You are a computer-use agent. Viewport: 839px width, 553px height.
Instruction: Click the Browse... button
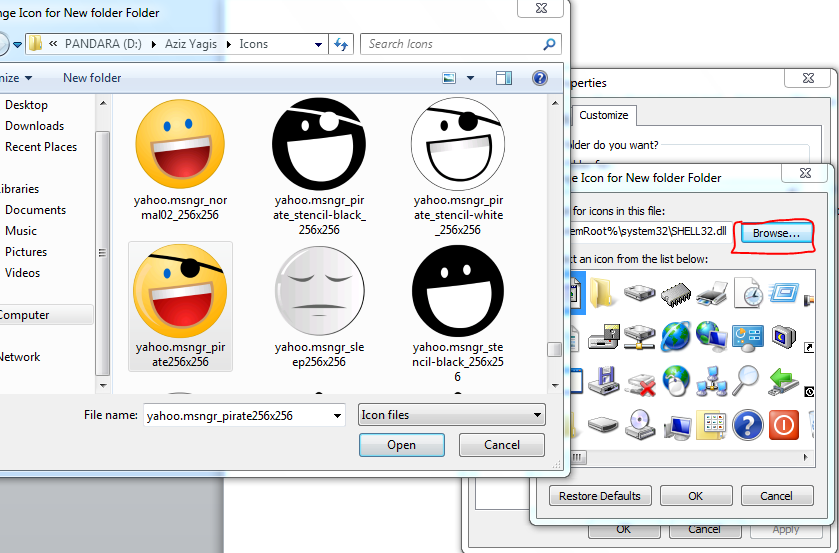[x=776, y=233]
